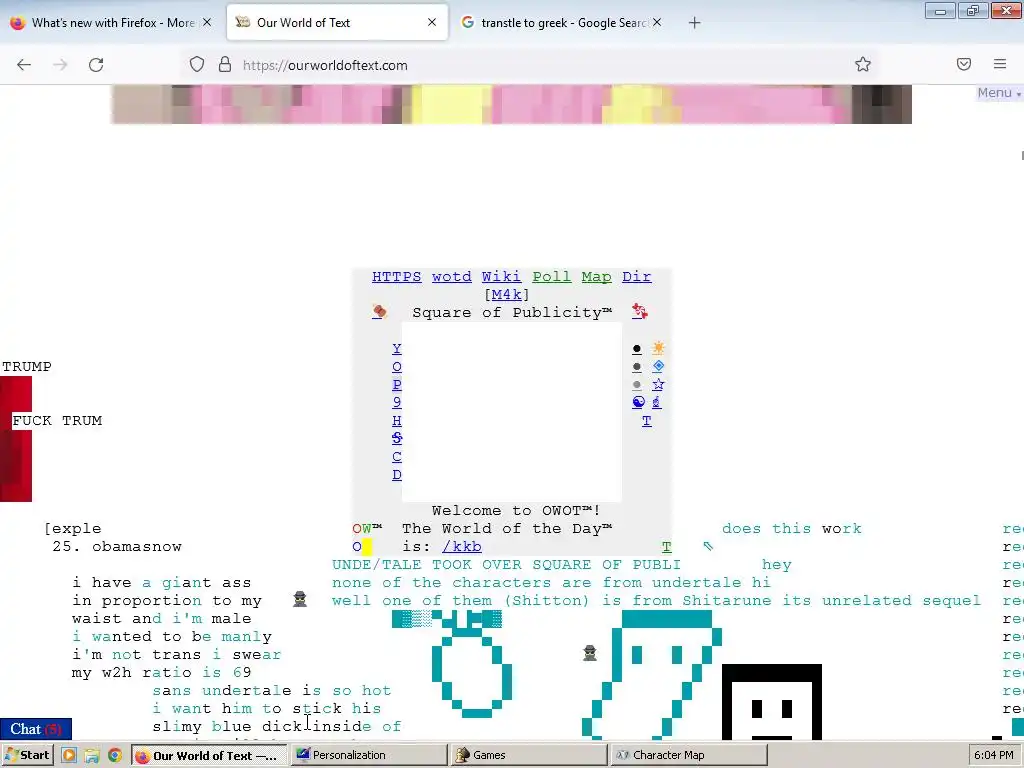Click the orange sun icon link
Image resolution: width=1024 pixels, height=768 pixels.
pyautogui.click(x=658, y=348)
